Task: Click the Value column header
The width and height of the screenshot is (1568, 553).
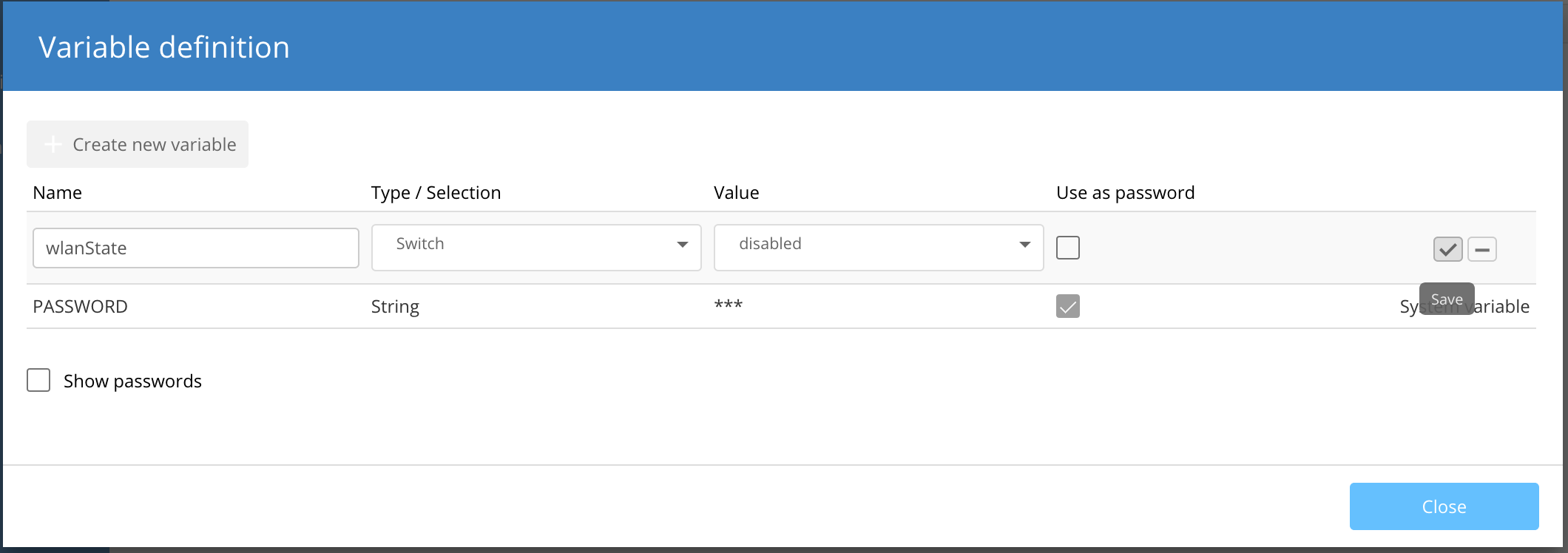Action: tap(736, 193)
